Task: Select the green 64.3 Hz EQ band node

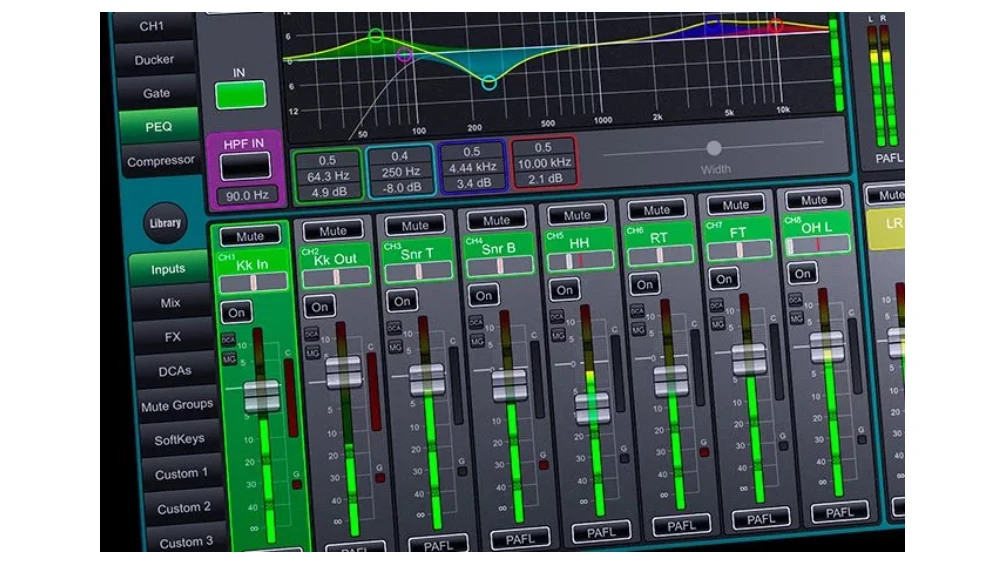Action: (376, 35)
